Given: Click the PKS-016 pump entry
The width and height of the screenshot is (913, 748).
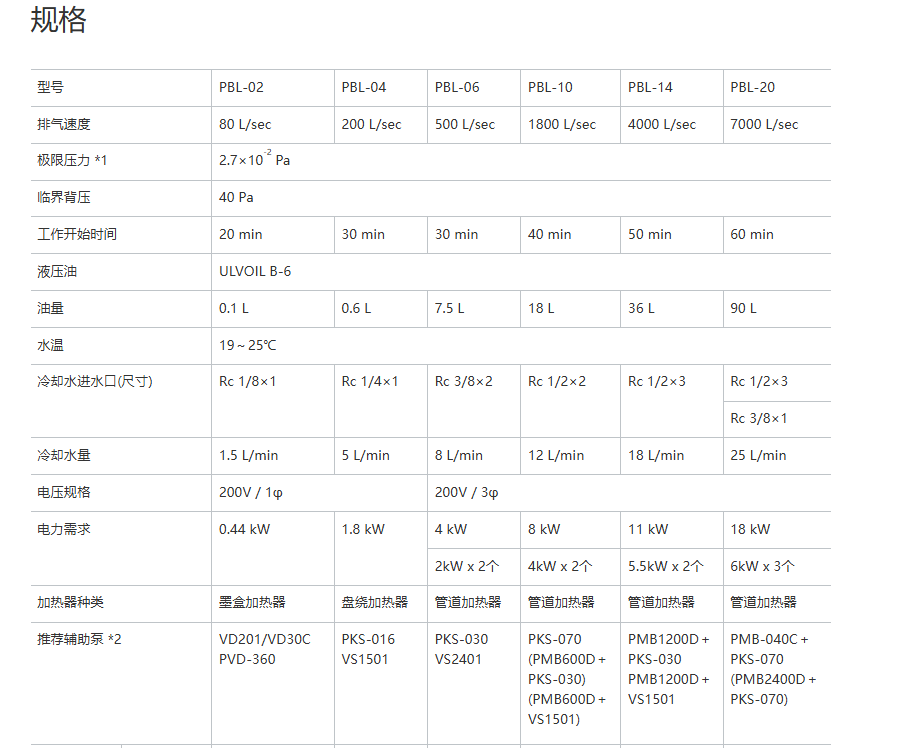Looking at the screenshot, I should click(369, 639).
